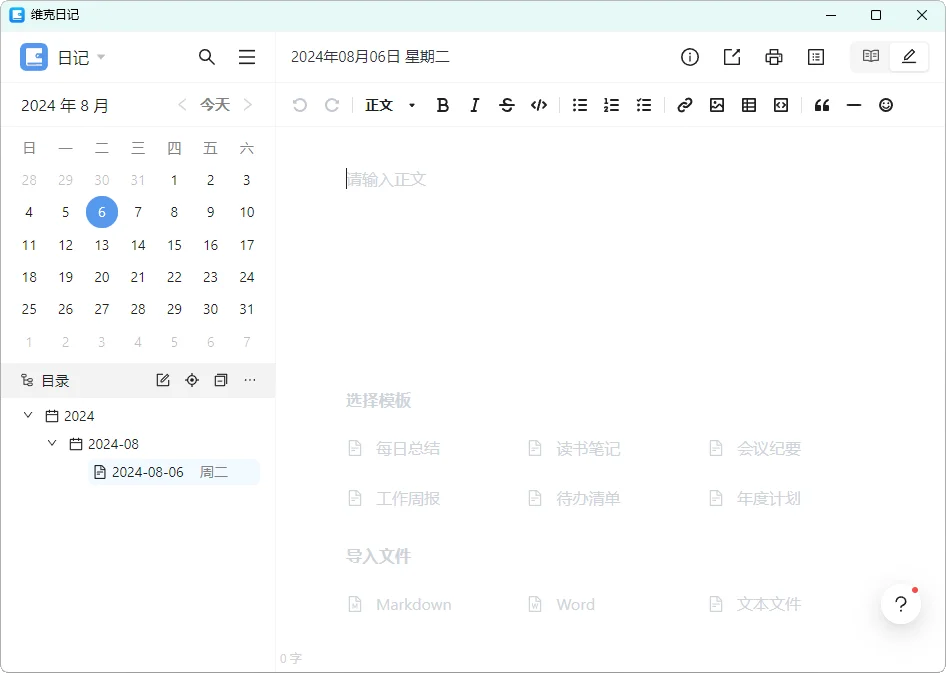Screen dimensions: 946x673
Task: Open the hamburger menu
Action: 247,57
